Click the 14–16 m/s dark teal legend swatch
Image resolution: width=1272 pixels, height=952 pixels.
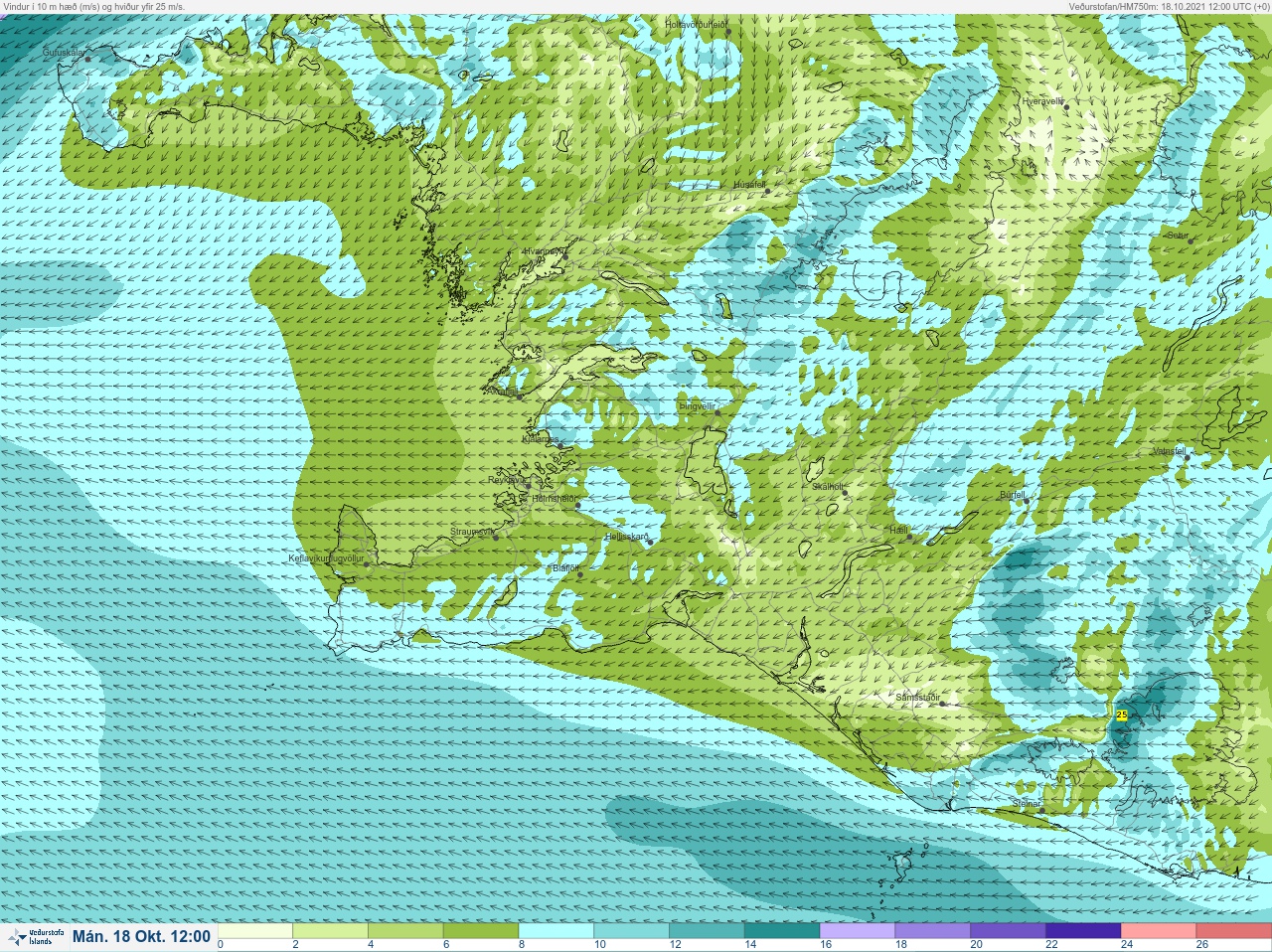[782, 931]
